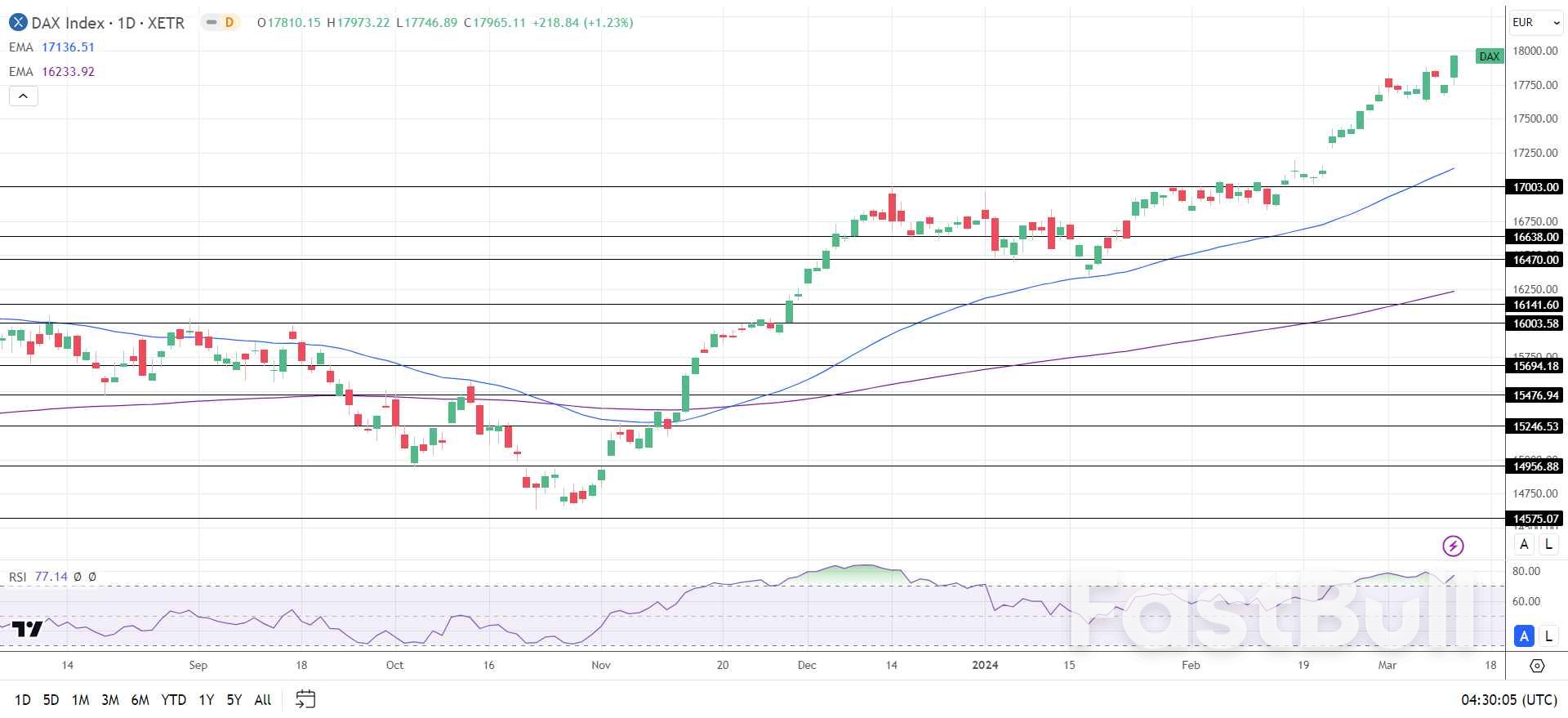
Task: Toggle auto scale on the main price axis
Action: 1524,544
